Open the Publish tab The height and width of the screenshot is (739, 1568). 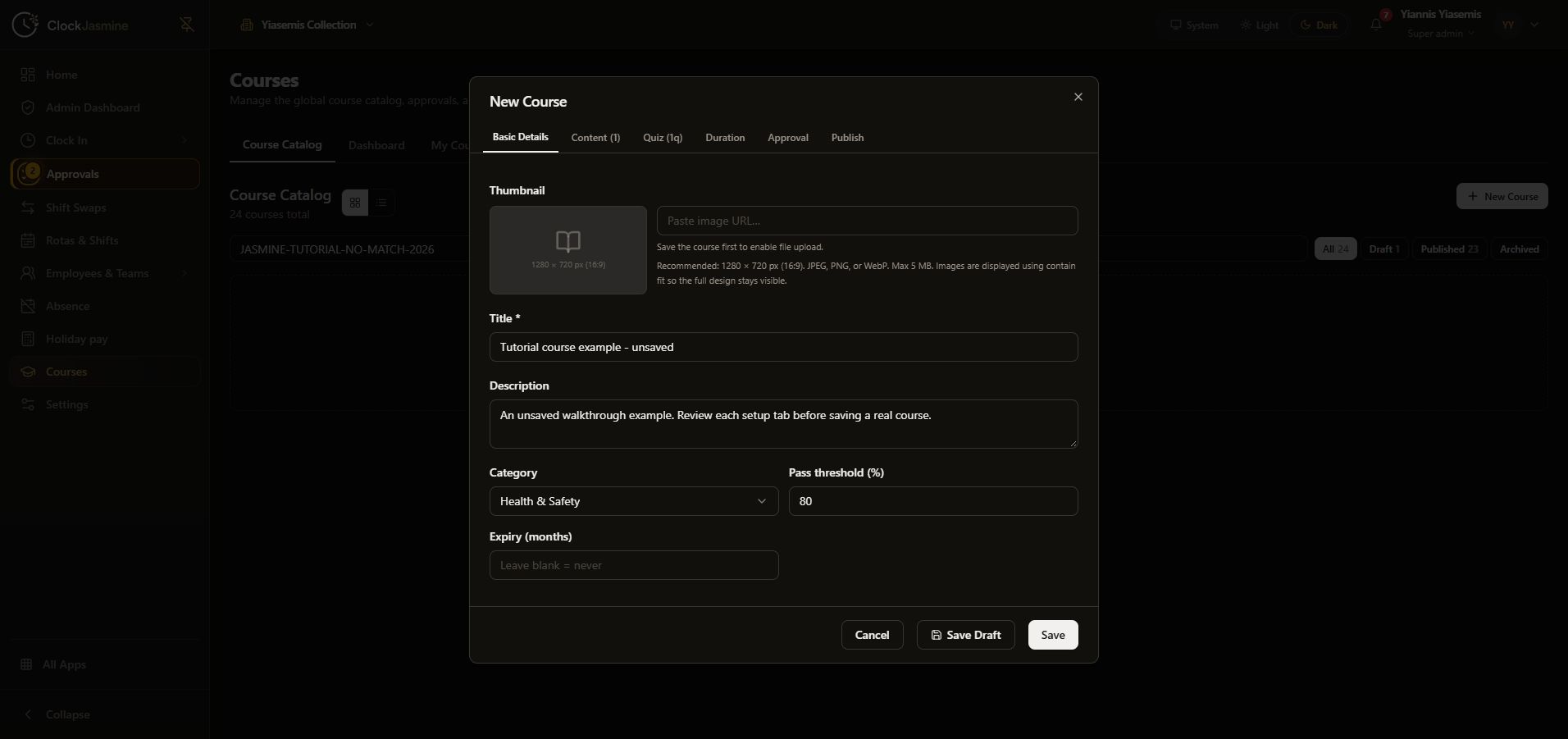(847, 138)
